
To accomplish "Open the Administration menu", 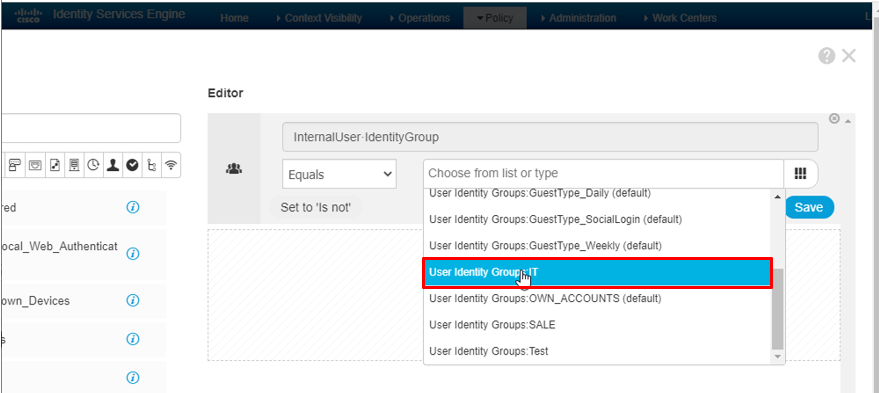I will [578, 18].
